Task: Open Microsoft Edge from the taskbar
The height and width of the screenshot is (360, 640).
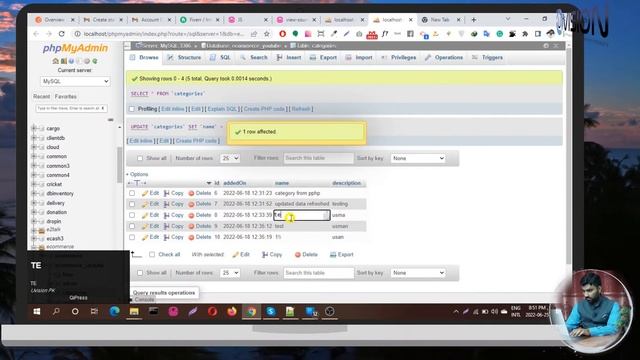Action: click(x=114, y=312)
